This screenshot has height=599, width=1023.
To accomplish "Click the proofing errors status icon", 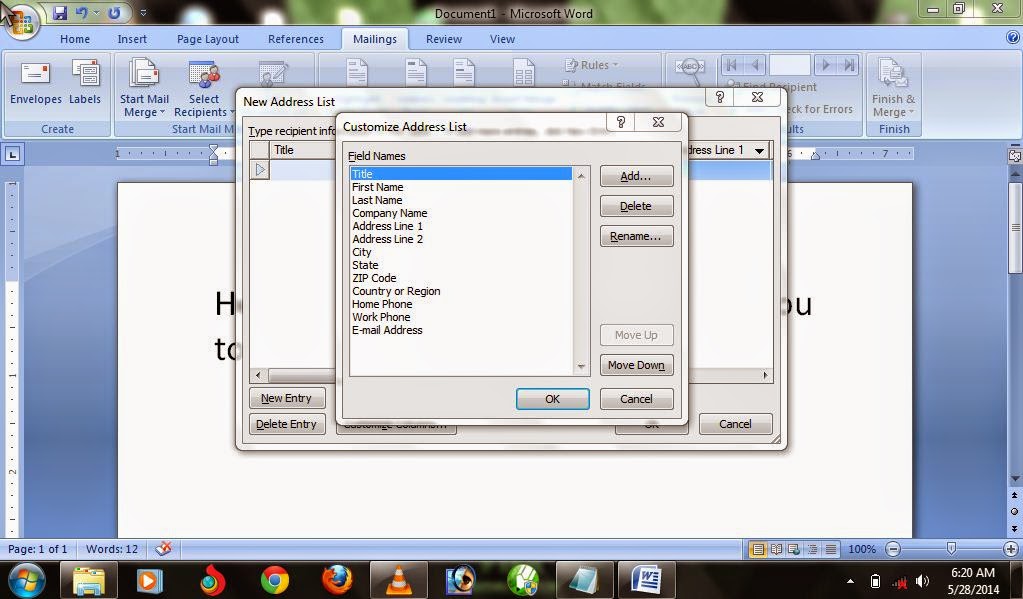I will [x=164, y=549].
